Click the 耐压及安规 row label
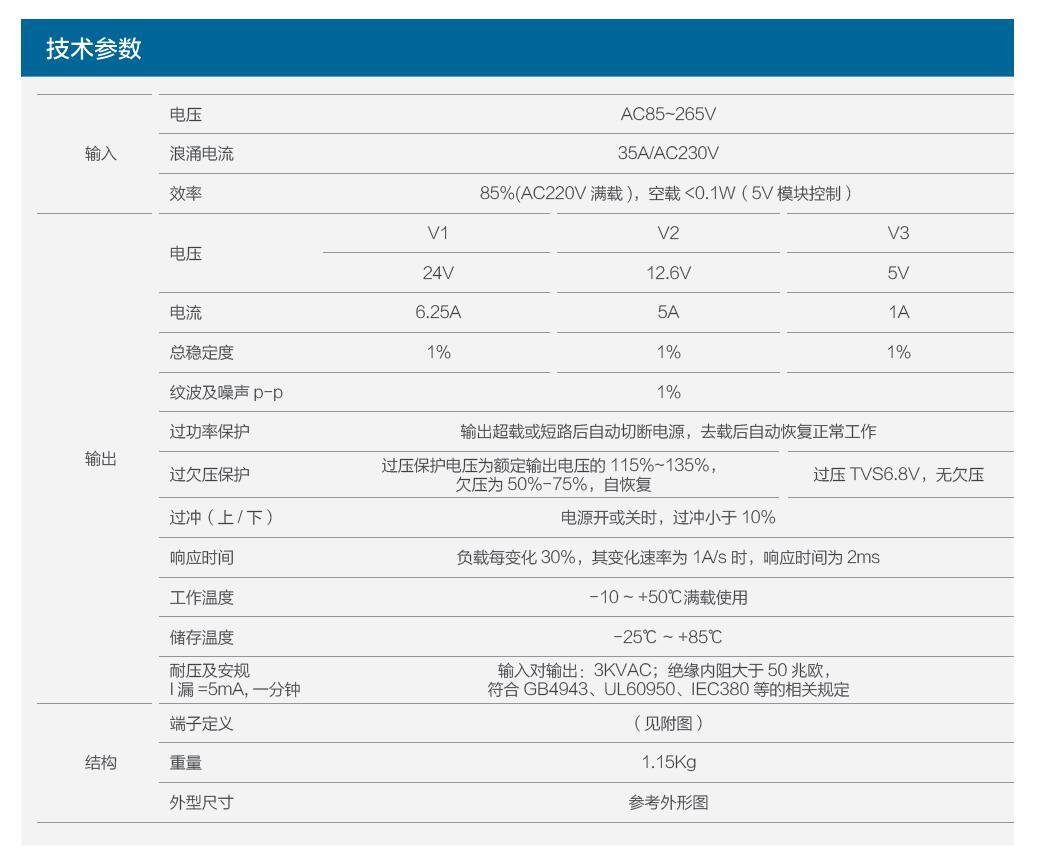1060x855 pixels. (210, 670)
